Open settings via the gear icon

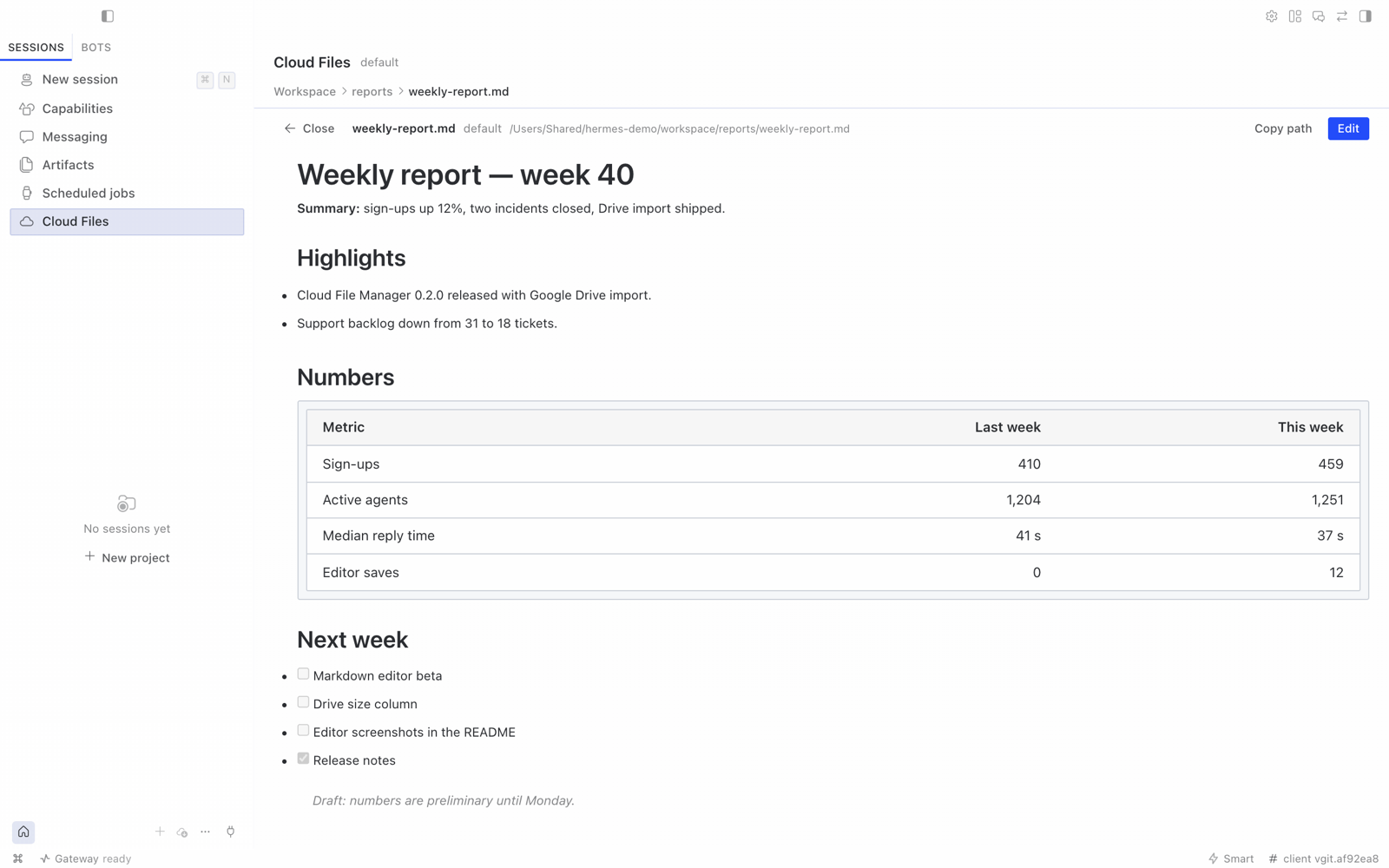1271,16
